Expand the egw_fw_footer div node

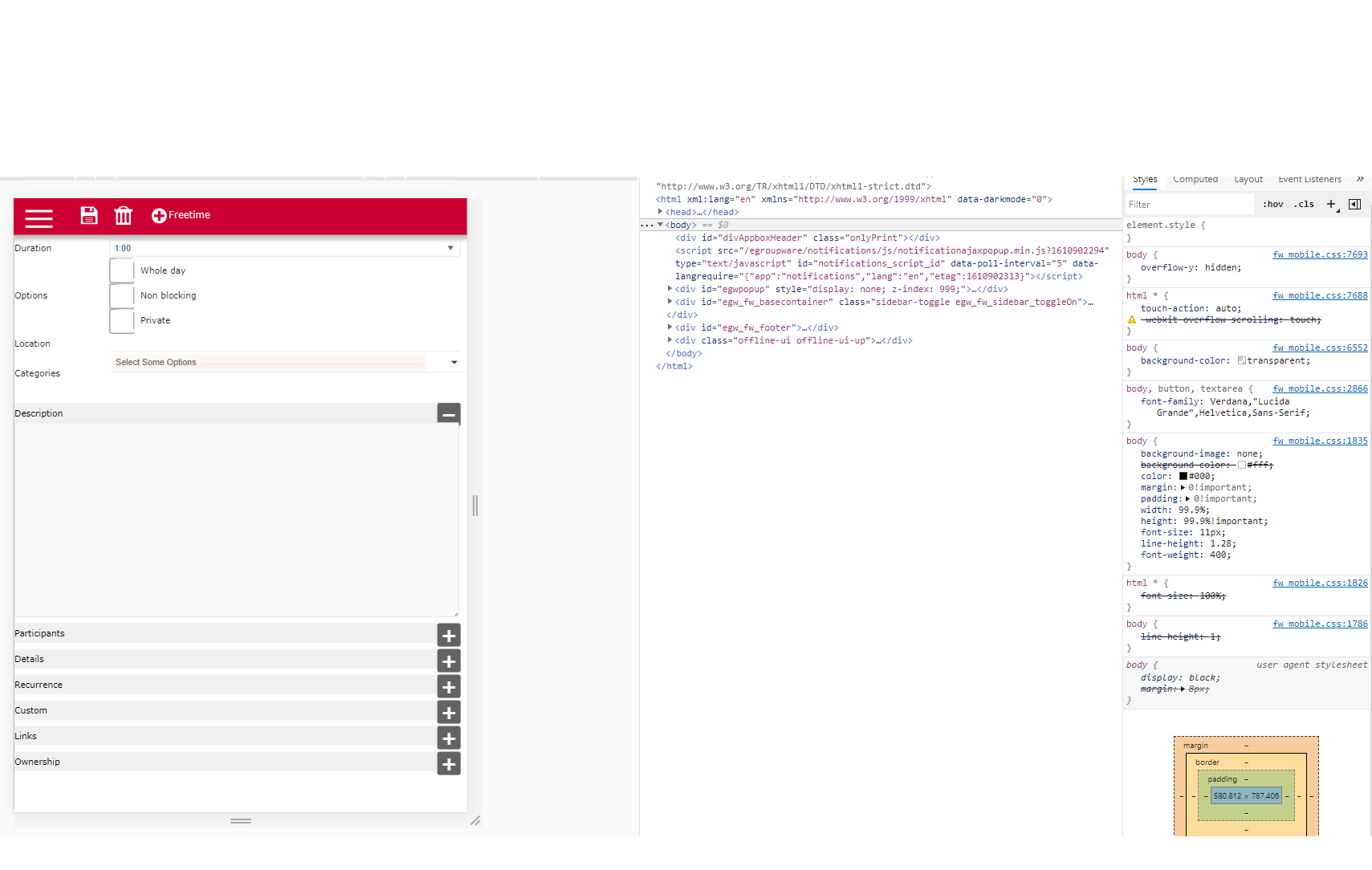[x=670, y=327]
